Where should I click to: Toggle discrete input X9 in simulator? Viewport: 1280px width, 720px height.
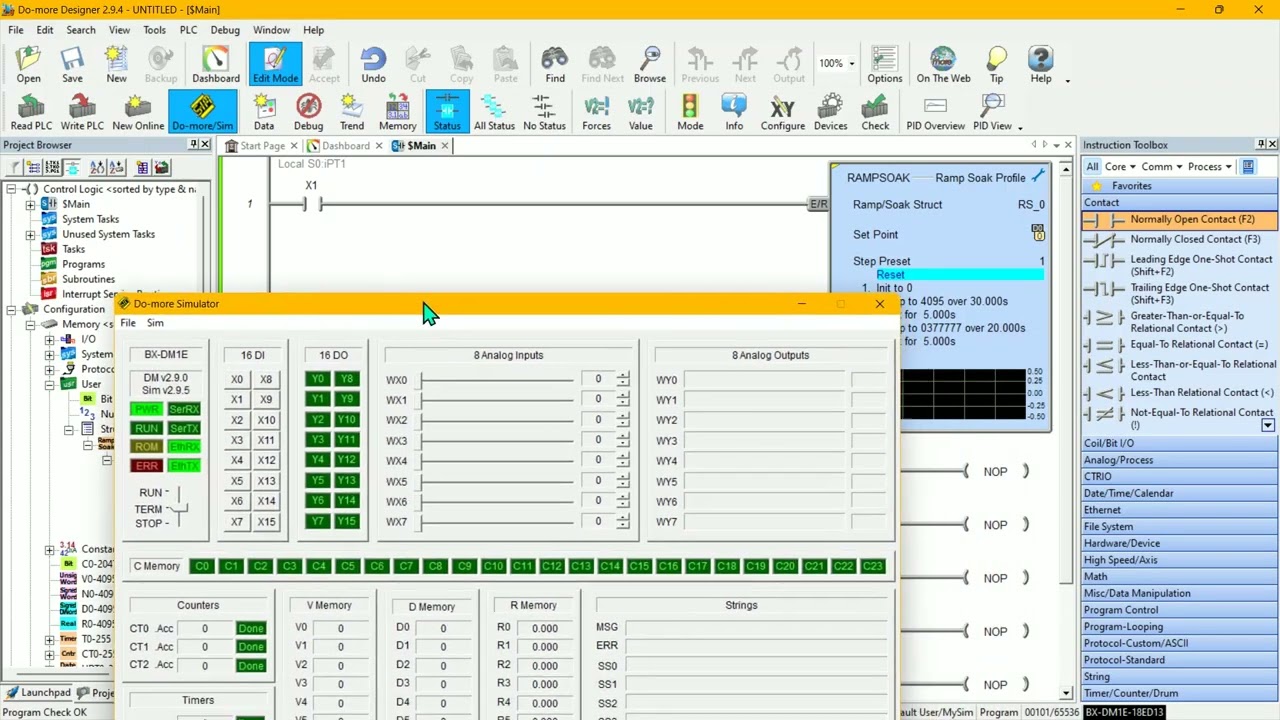(x=266, y=400)
